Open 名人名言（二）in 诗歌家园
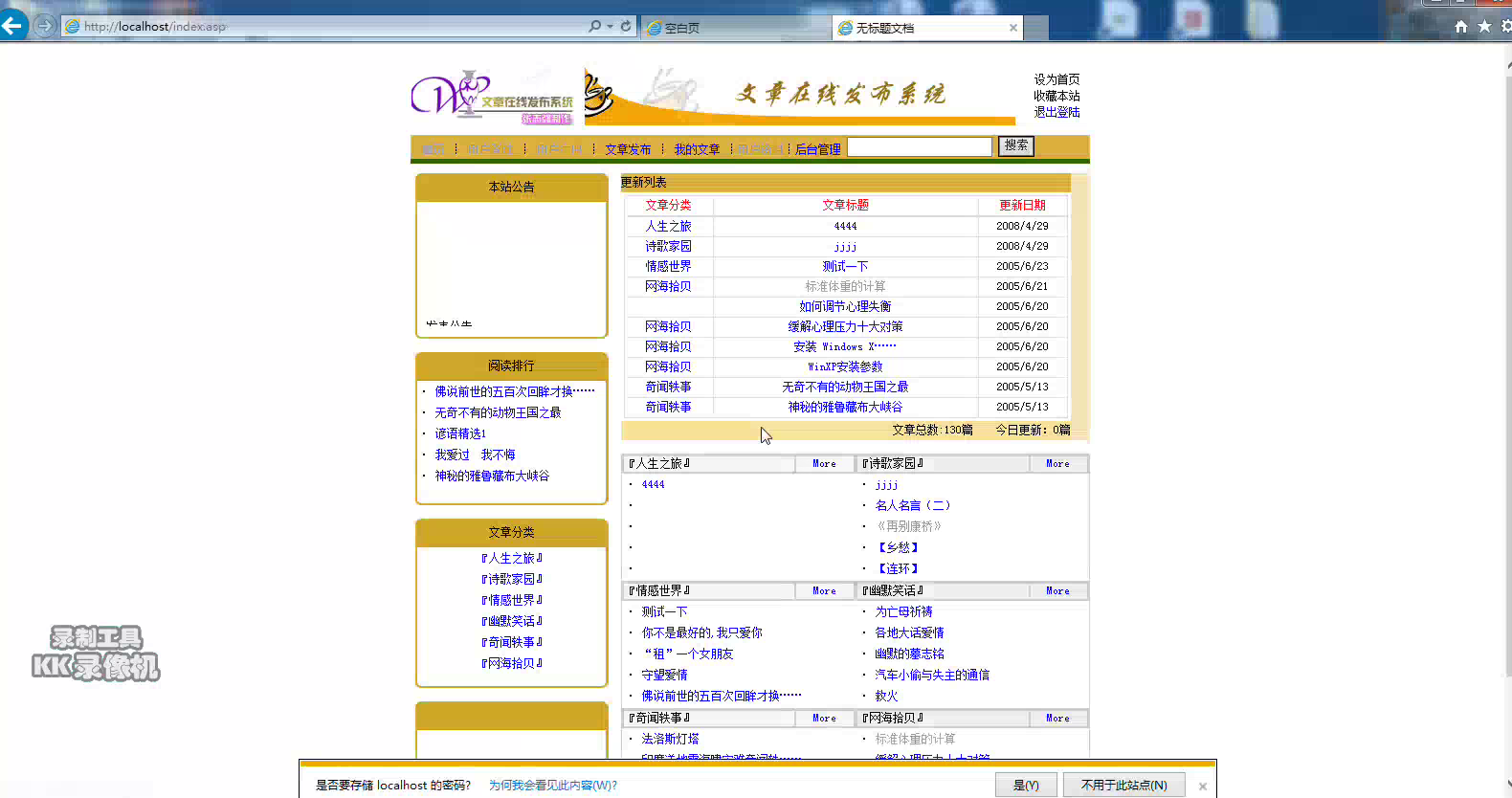This screenshot has height=798, width=1512. point(913,506)
